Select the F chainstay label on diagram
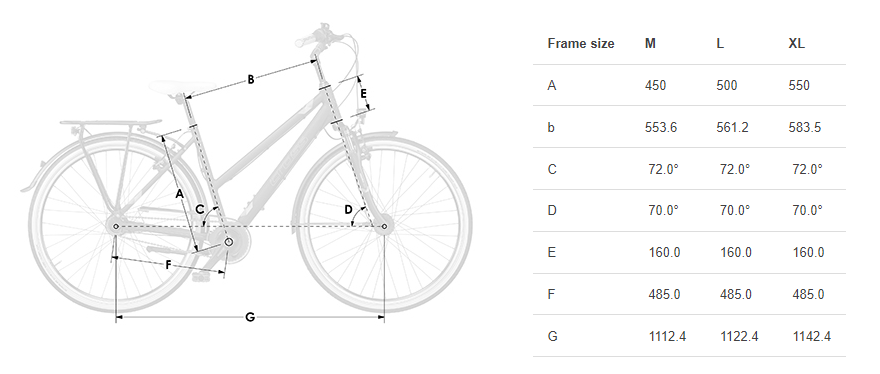 point(168,266)
